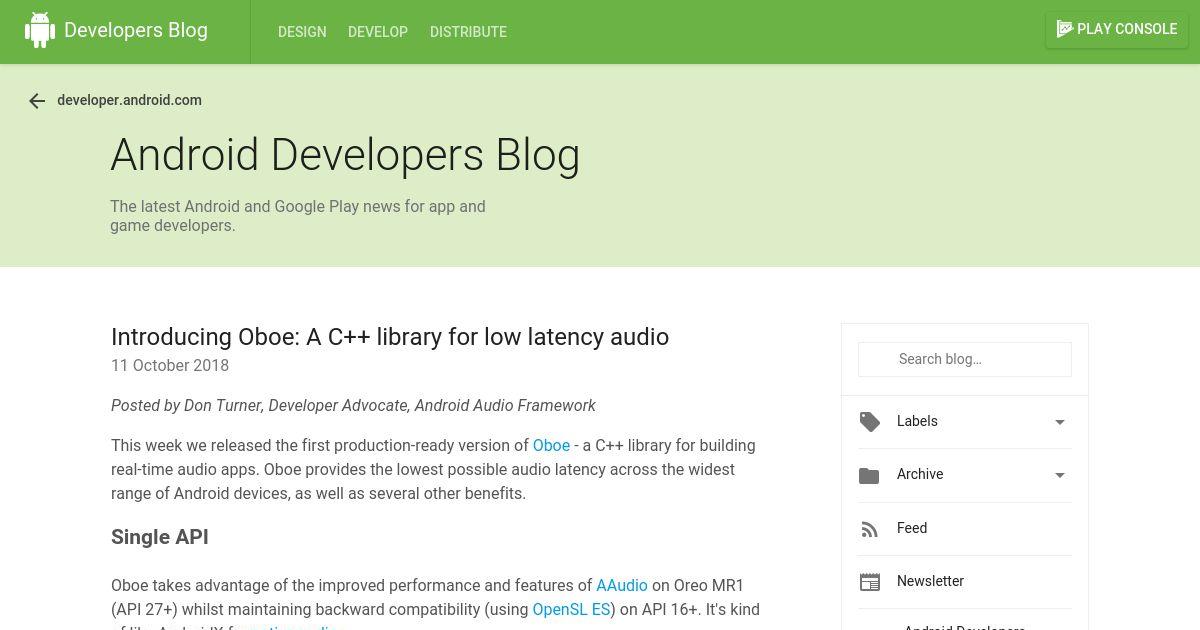Open the Design menu
The image size is (1200, 630).
tap(302, 32)
